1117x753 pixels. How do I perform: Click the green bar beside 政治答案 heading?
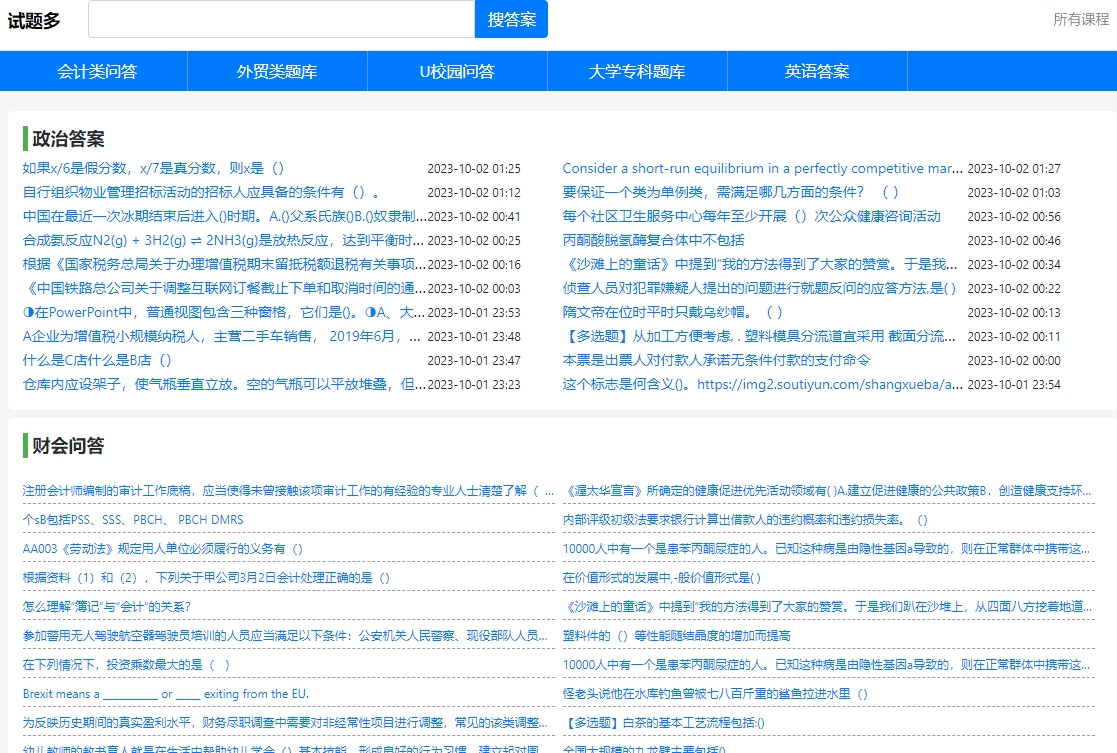[24, 138]
